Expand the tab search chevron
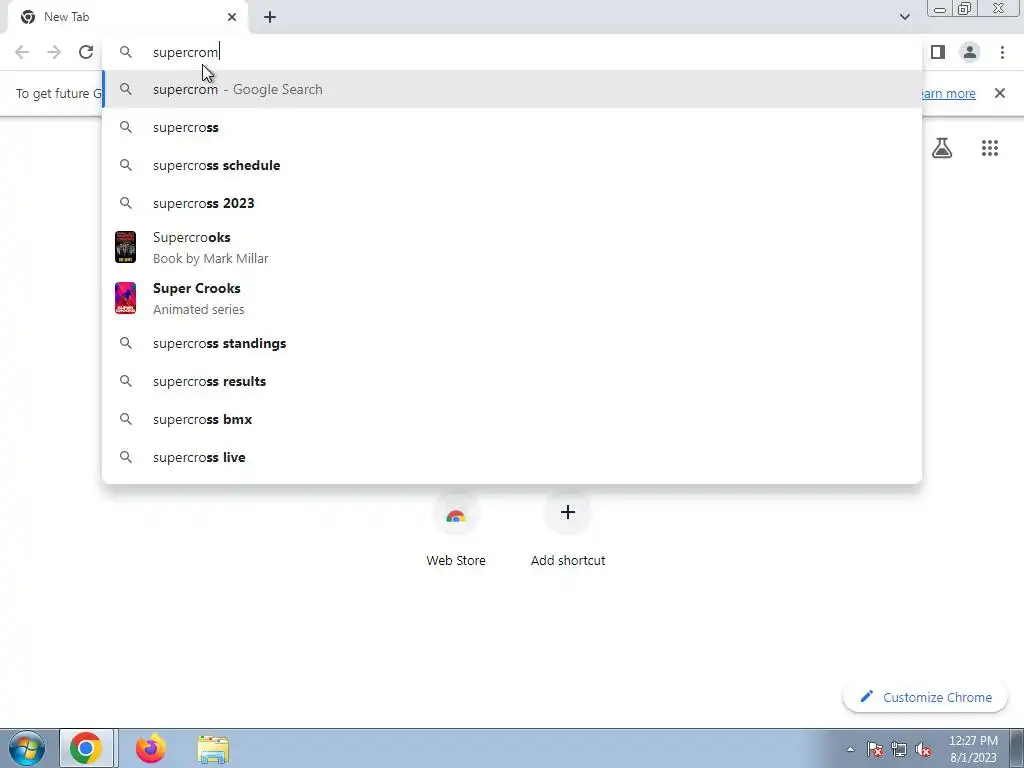Screen dimensions: 1024x768 (905, 17)
